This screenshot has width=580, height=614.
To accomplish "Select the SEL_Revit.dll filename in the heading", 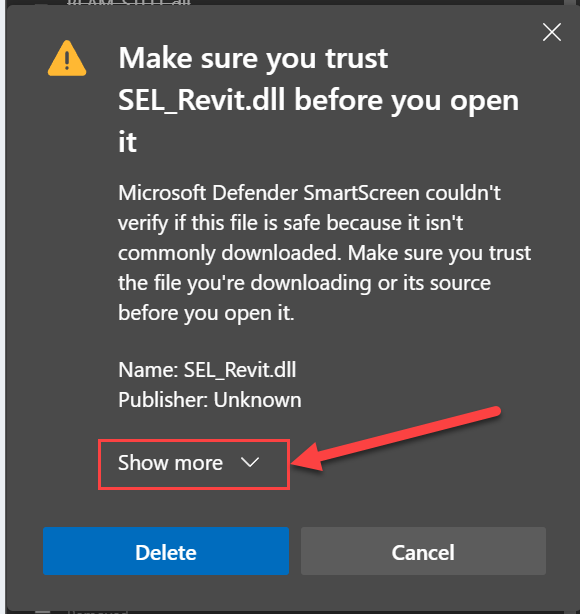I will (x=202, y=100).
